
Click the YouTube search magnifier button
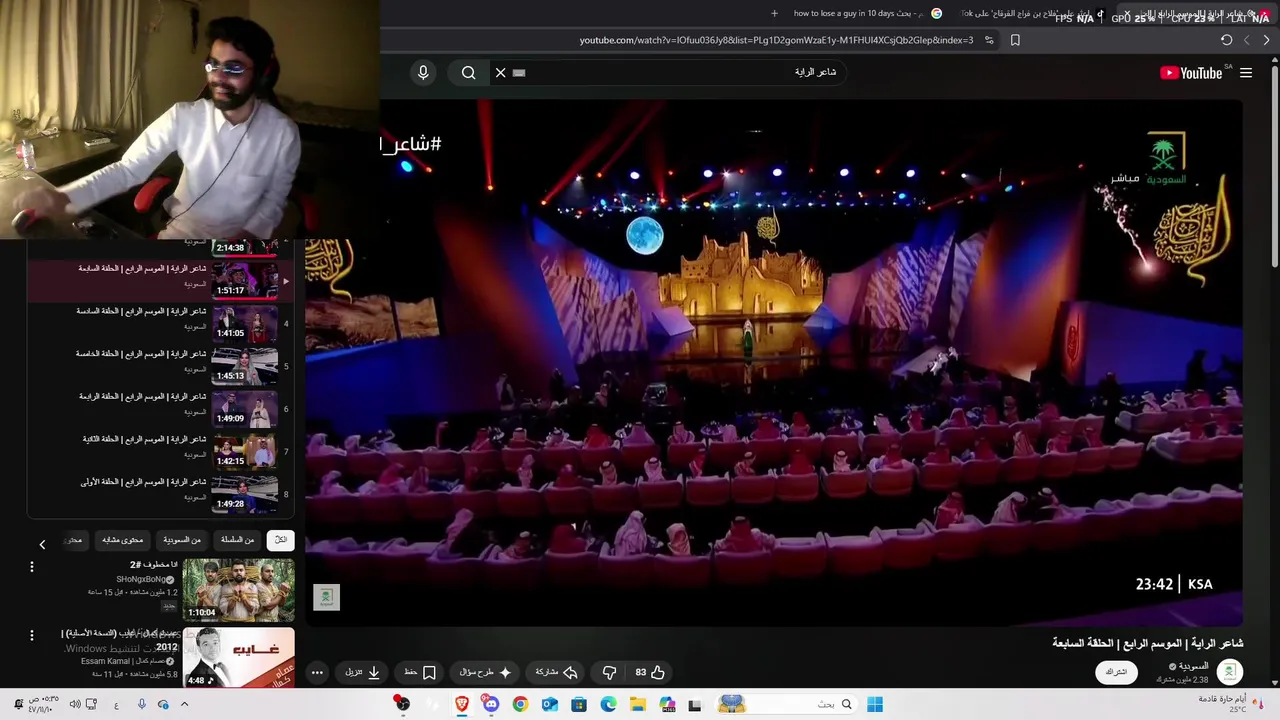468,72
